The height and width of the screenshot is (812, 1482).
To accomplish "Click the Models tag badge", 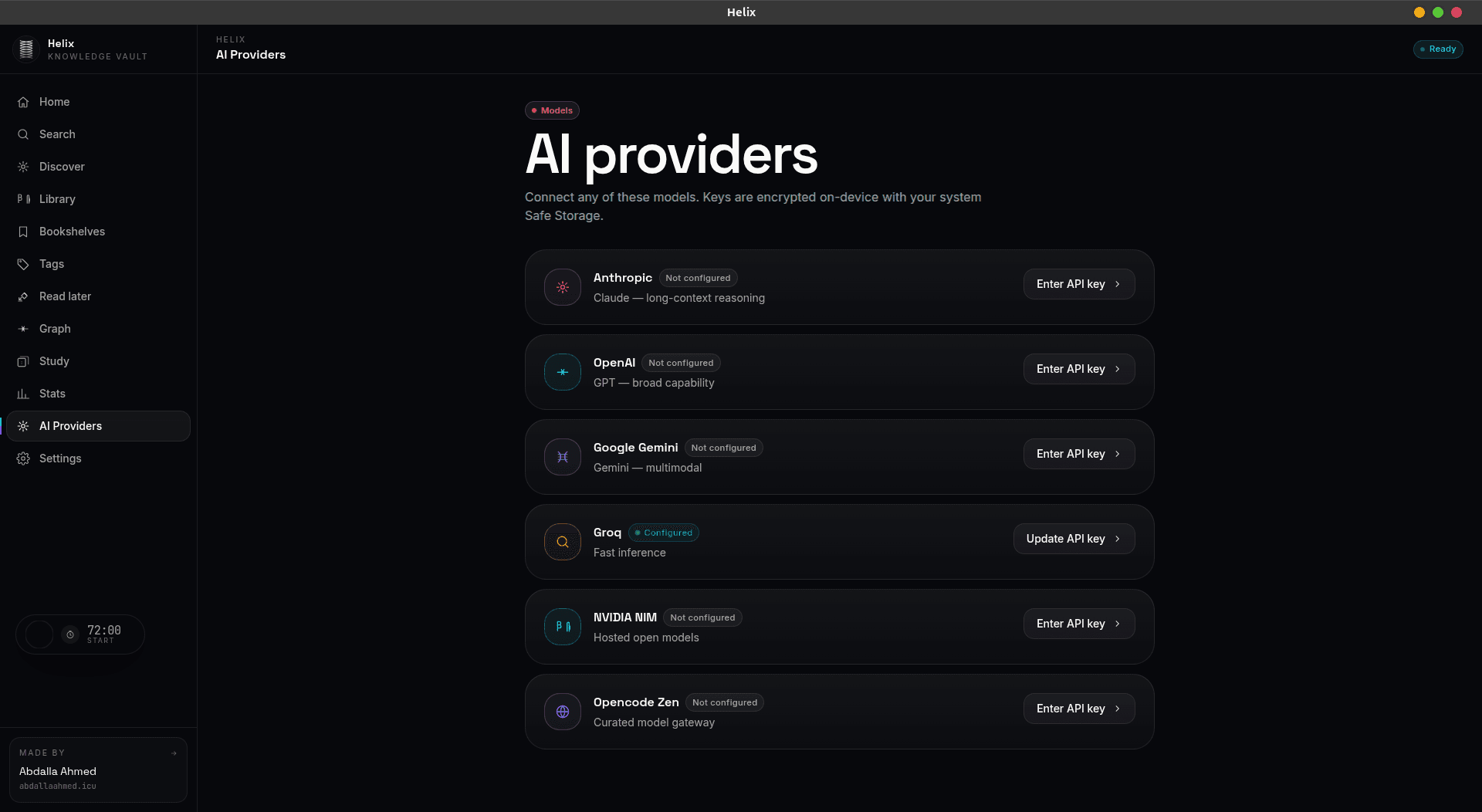I will [552, 110].
